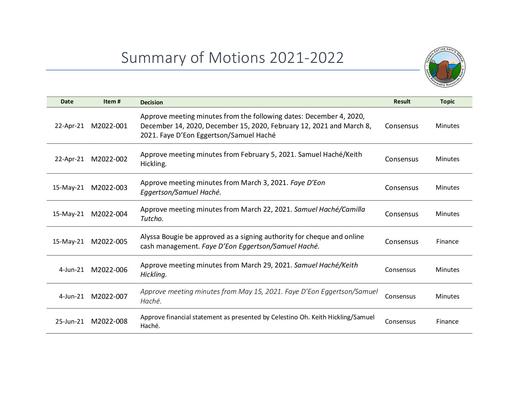Click the 22-Apr-21 date in row M2022-002
This screenshot has height=395, width=512.
pyautogui.click(x=69, y=159)
